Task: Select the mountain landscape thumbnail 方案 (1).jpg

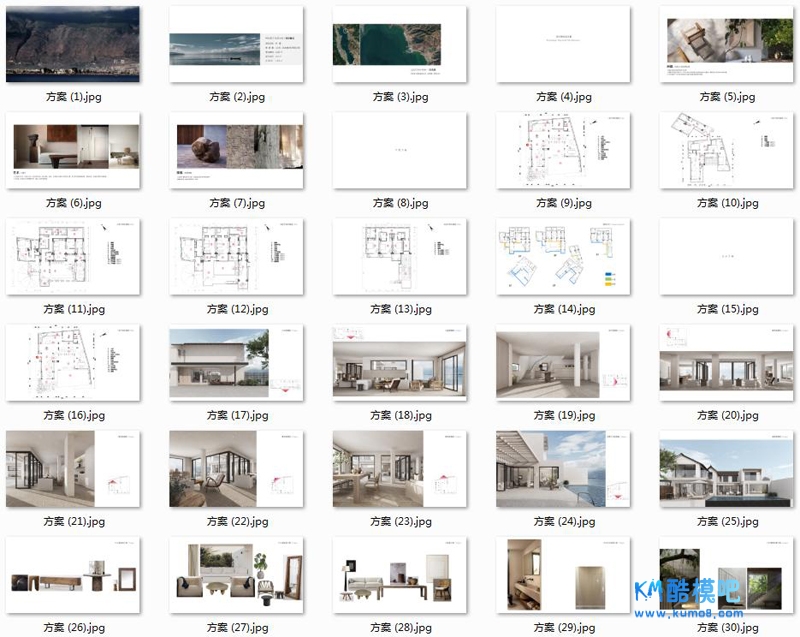Action: click(73, 45)
